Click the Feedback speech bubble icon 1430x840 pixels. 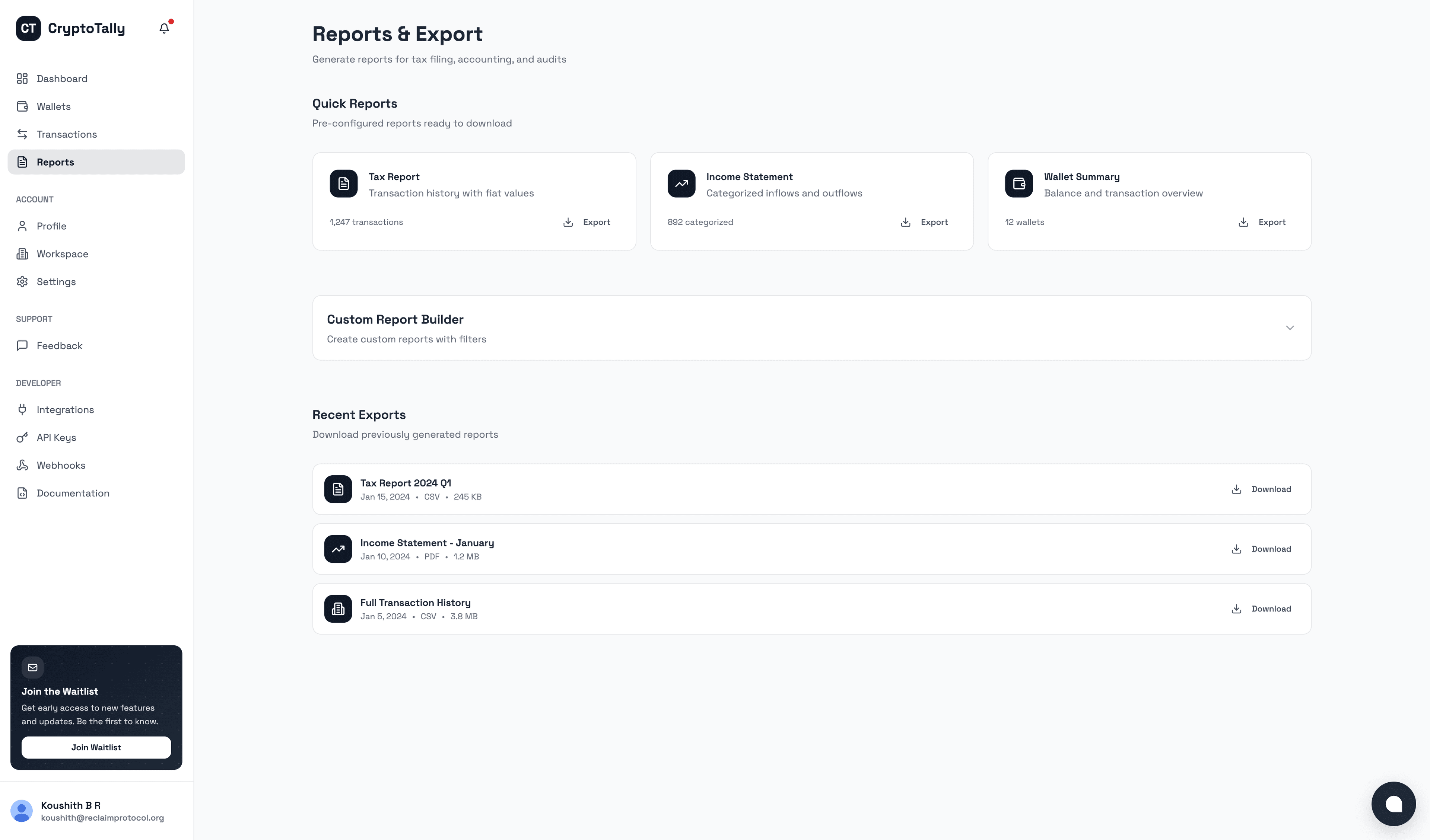point(22,345)
